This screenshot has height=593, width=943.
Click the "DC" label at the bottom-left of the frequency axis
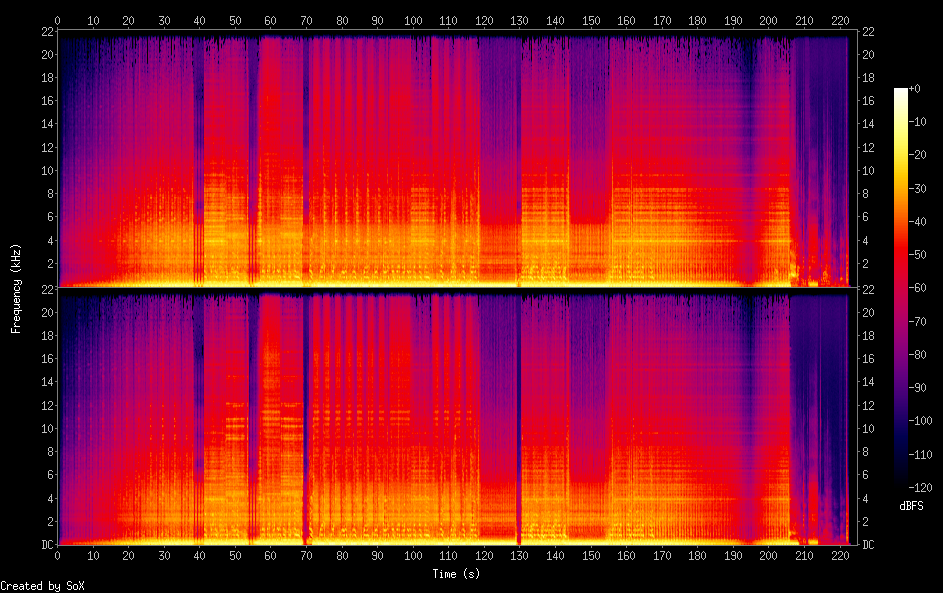tap(46, 545)
